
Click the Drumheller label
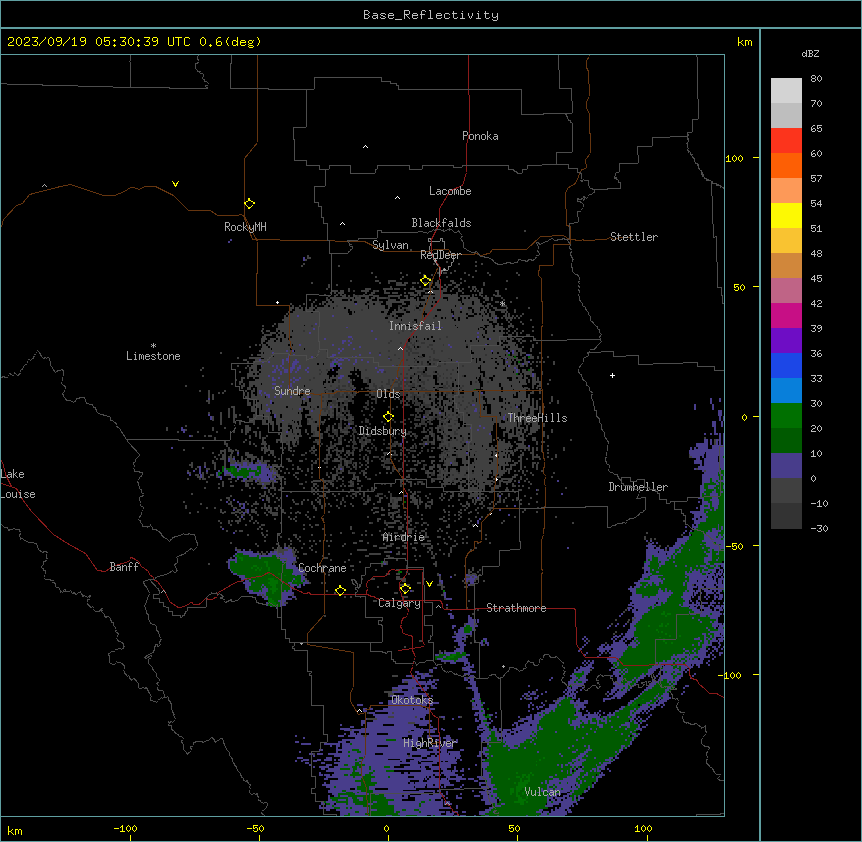coord(638,487)
